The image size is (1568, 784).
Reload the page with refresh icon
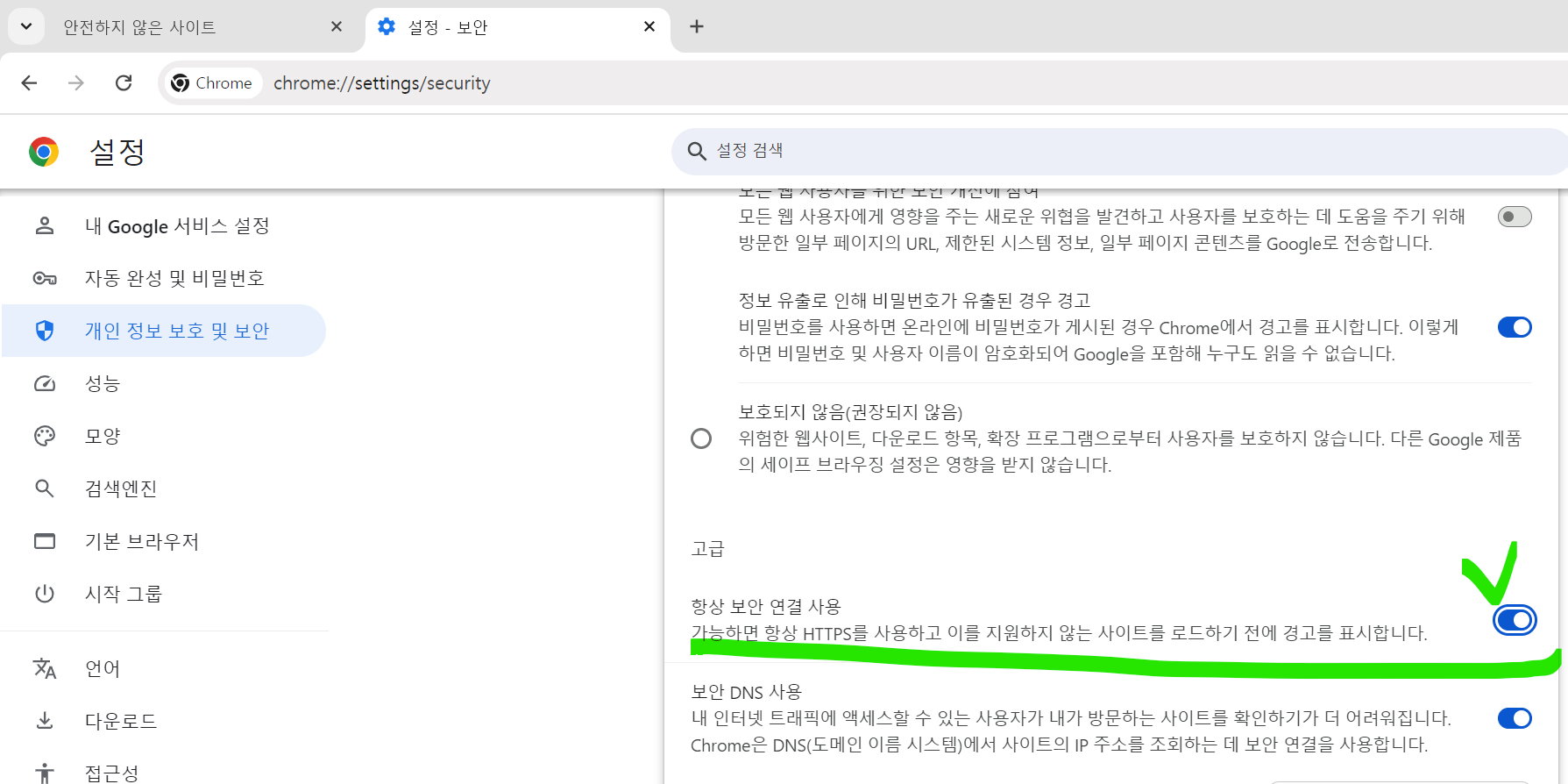coord(124,82)
